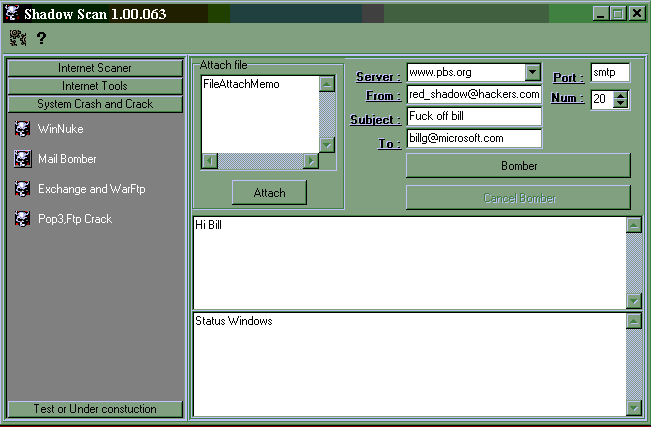The width and height of the screenshot is (651, 427).
Task: Select the WinNuke icon in the sidebar
Action: click(x=23, y=129)
